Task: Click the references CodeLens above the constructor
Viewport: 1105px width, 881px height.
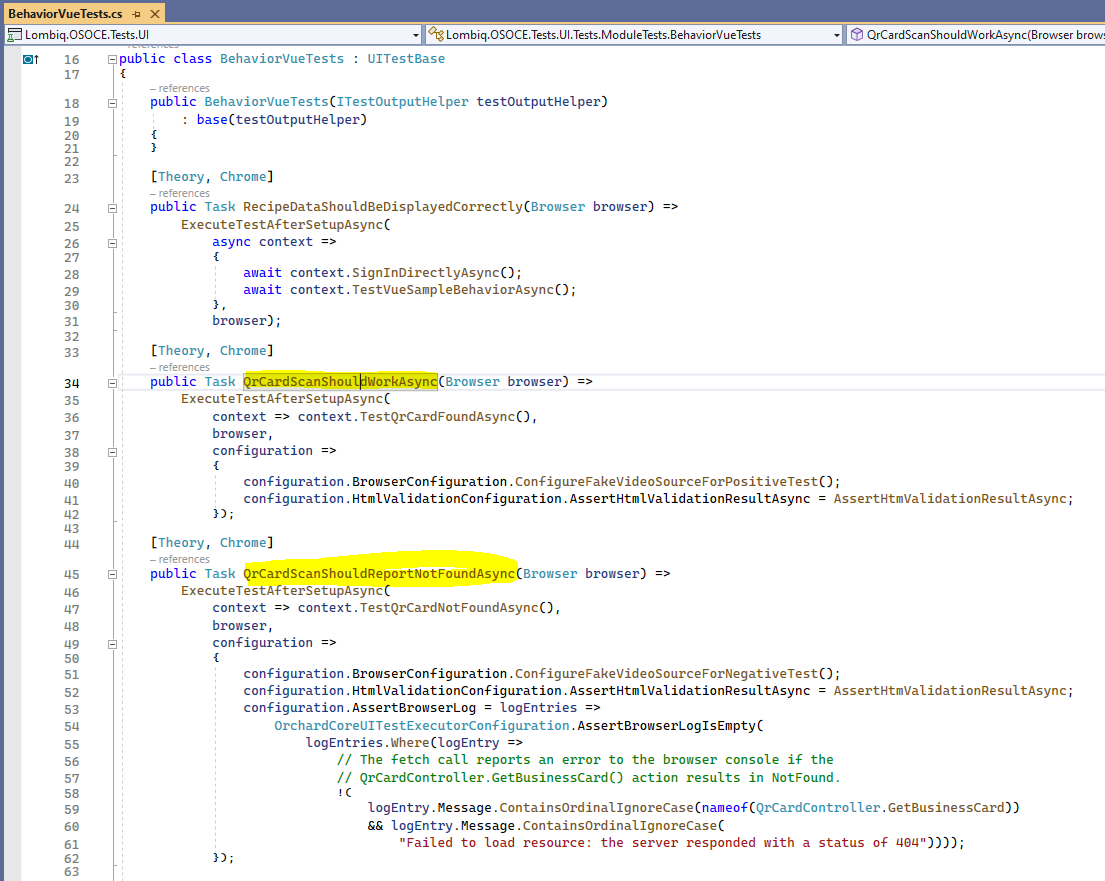Action: click(x=180, y=88)
